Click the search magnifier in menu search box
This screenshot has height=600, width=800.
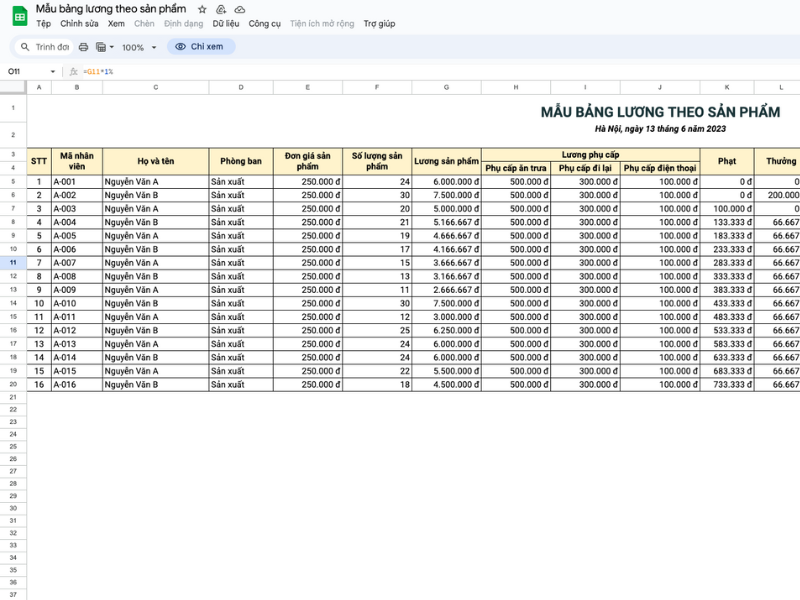pyautogui.click(x=25, y=47)
